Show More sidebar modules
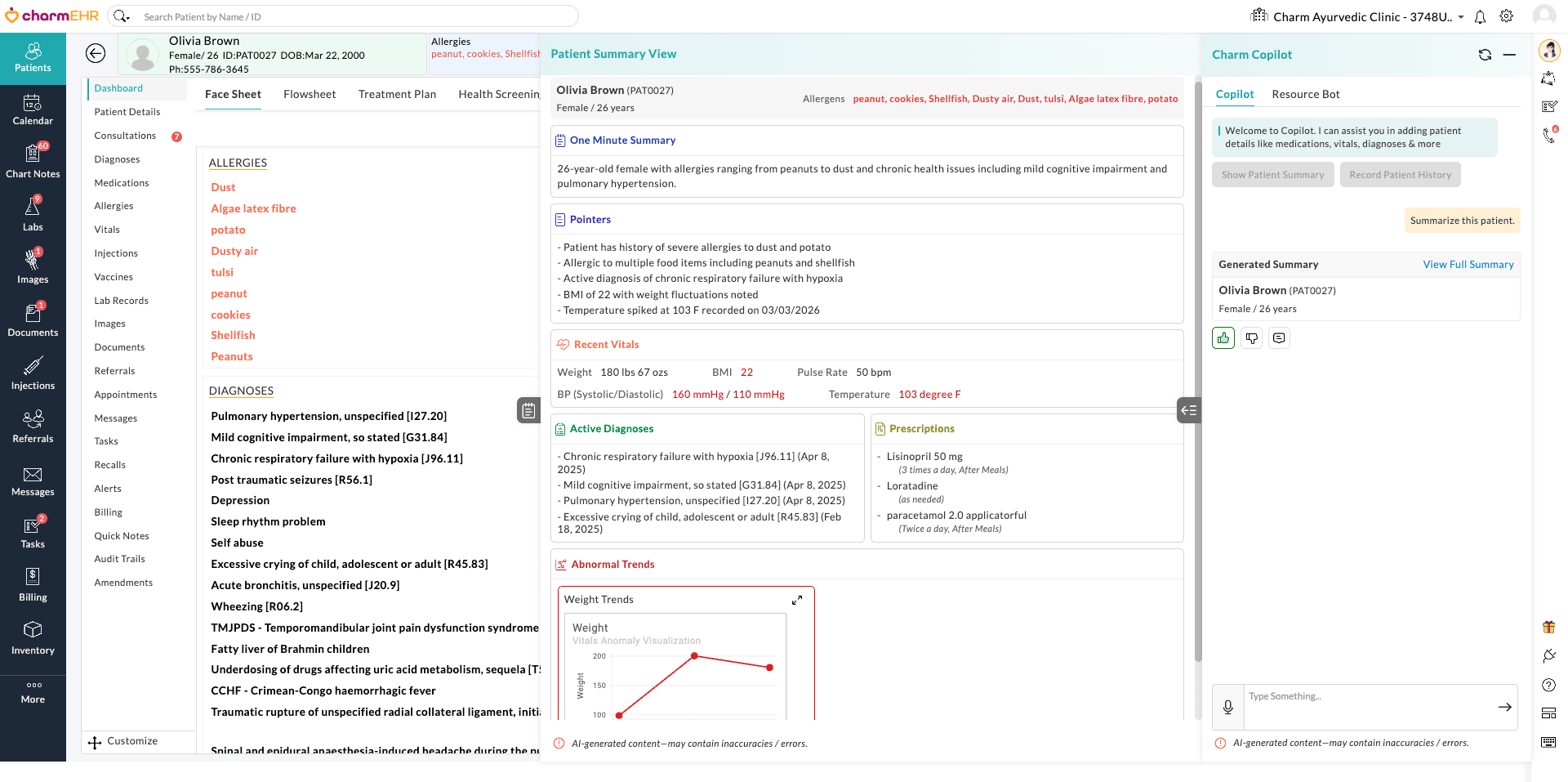1568x782 pixels. 33,692
